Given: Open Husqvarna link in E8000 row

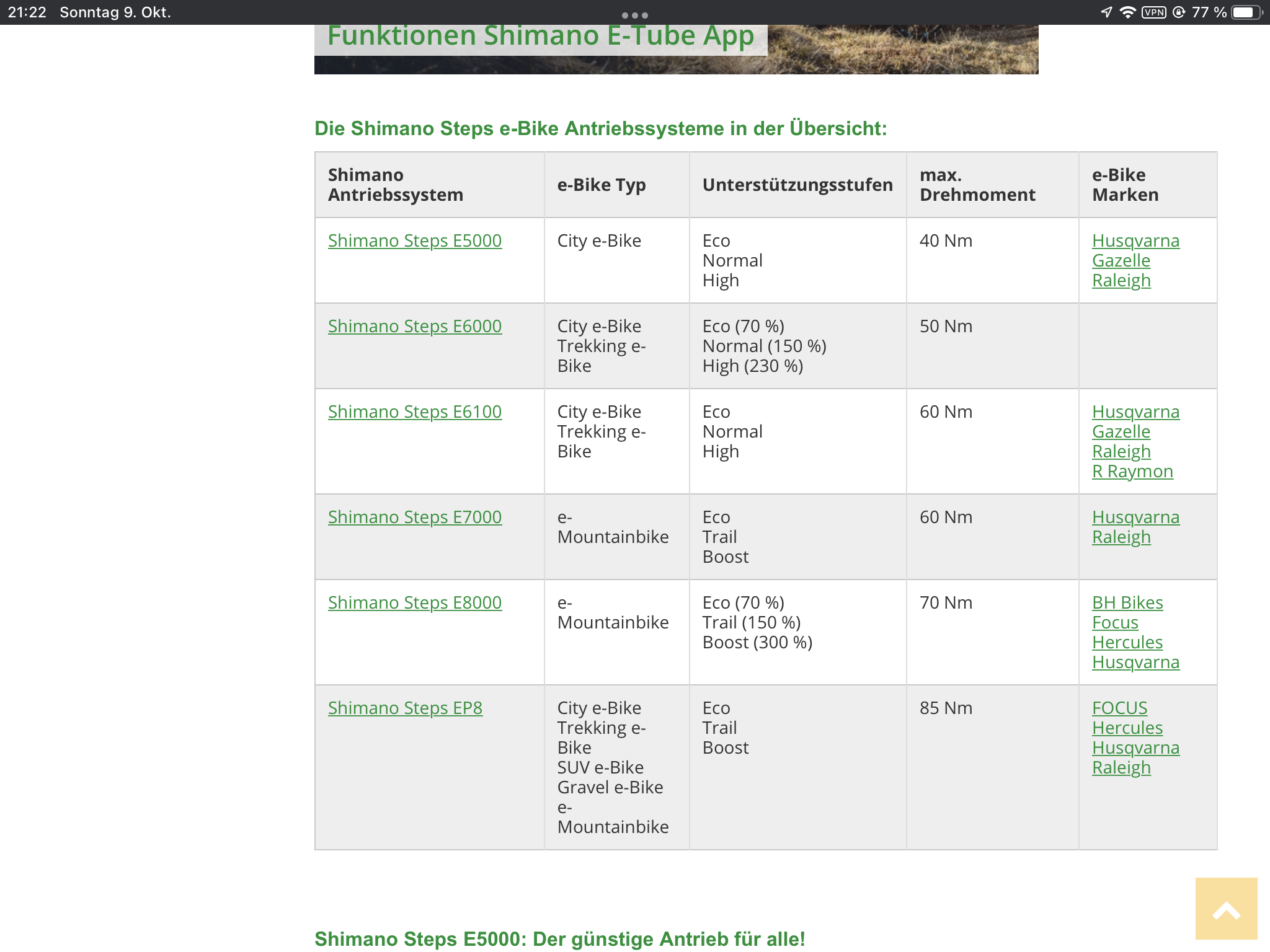Looking at the screenshot, I should 1135,662.
